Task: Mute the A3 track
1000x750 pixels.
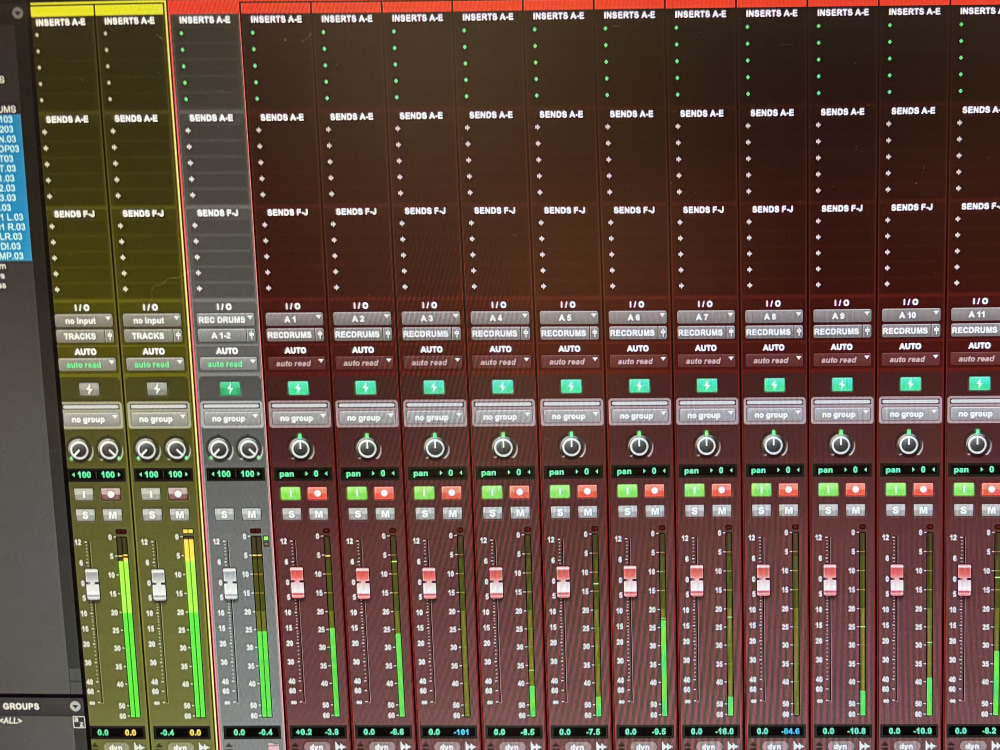Action: point(452,513)
